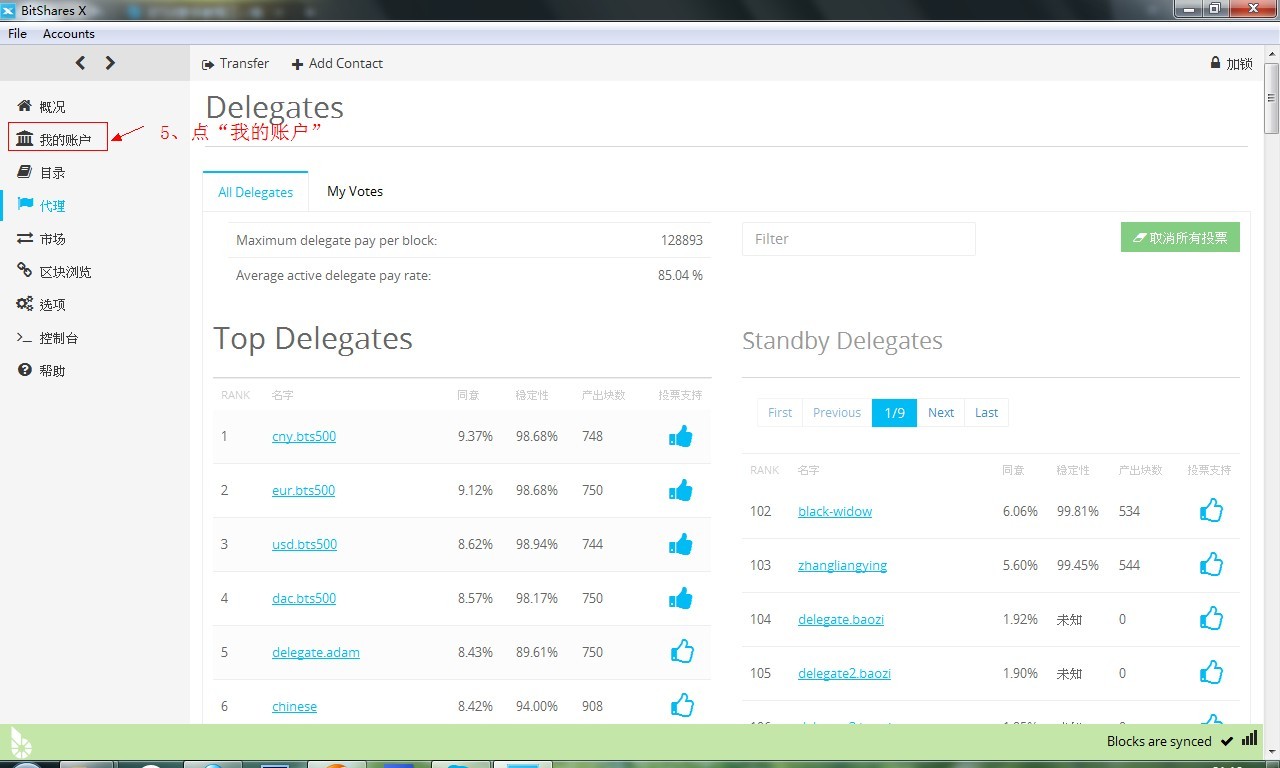Screen dimensions: 1280x768
Task: Select page 1/9 in the pagination
Action: (894, 412)
